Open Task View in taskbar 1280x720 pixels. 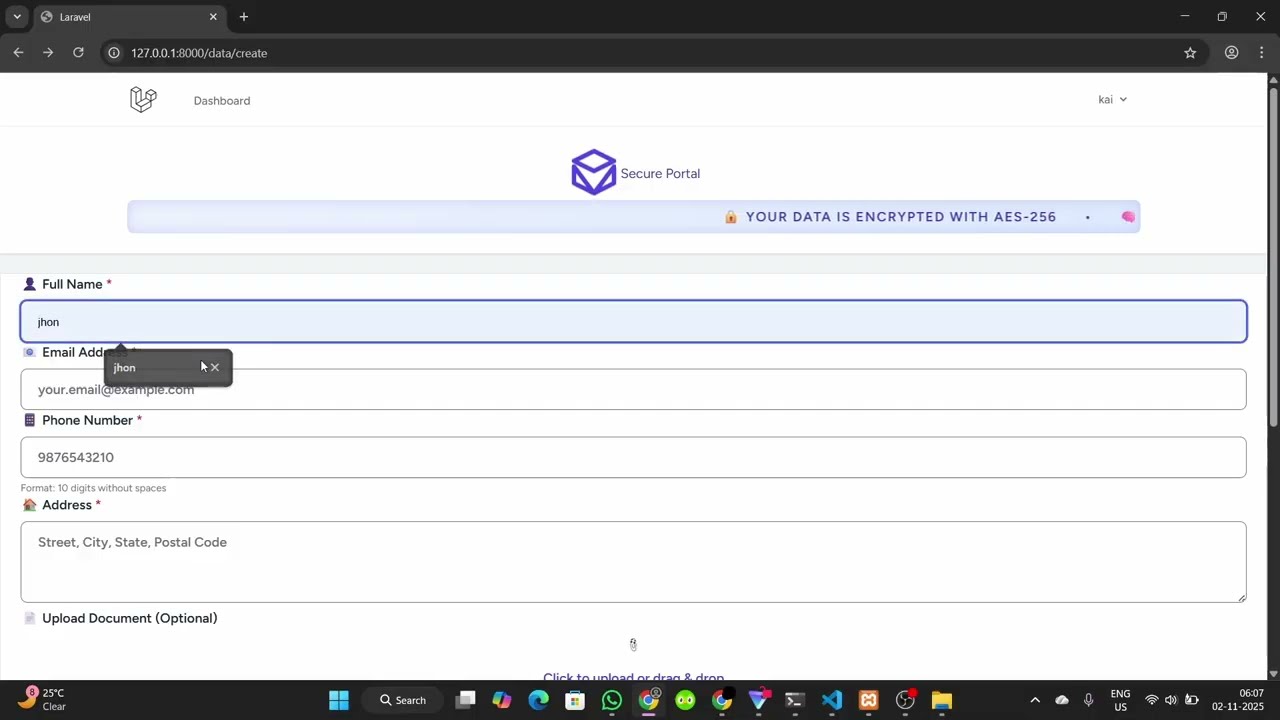(x=465, y=700)
